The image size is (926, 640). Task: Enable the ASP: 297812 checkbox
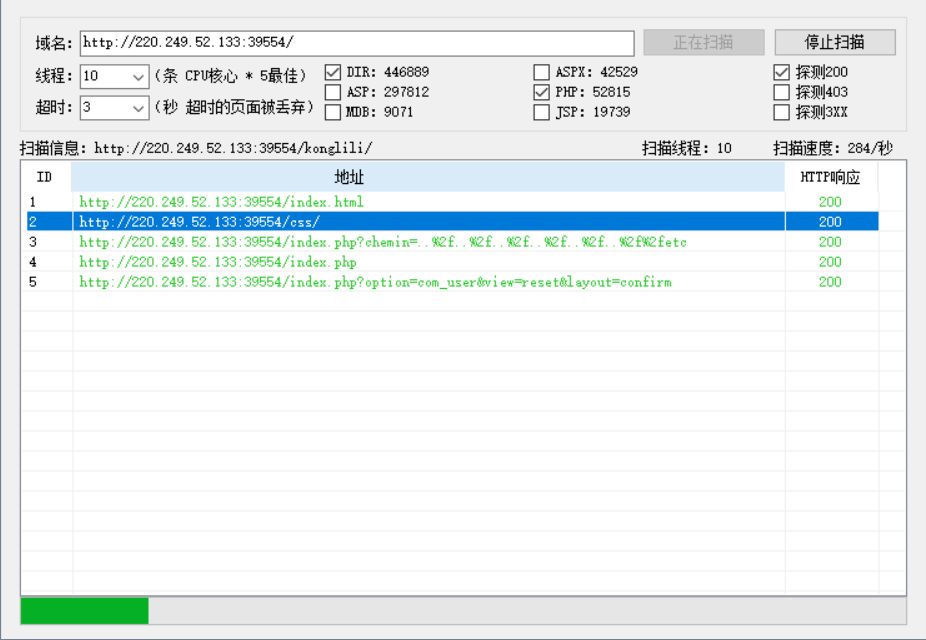pyautogui.click(x=331, y=91)
